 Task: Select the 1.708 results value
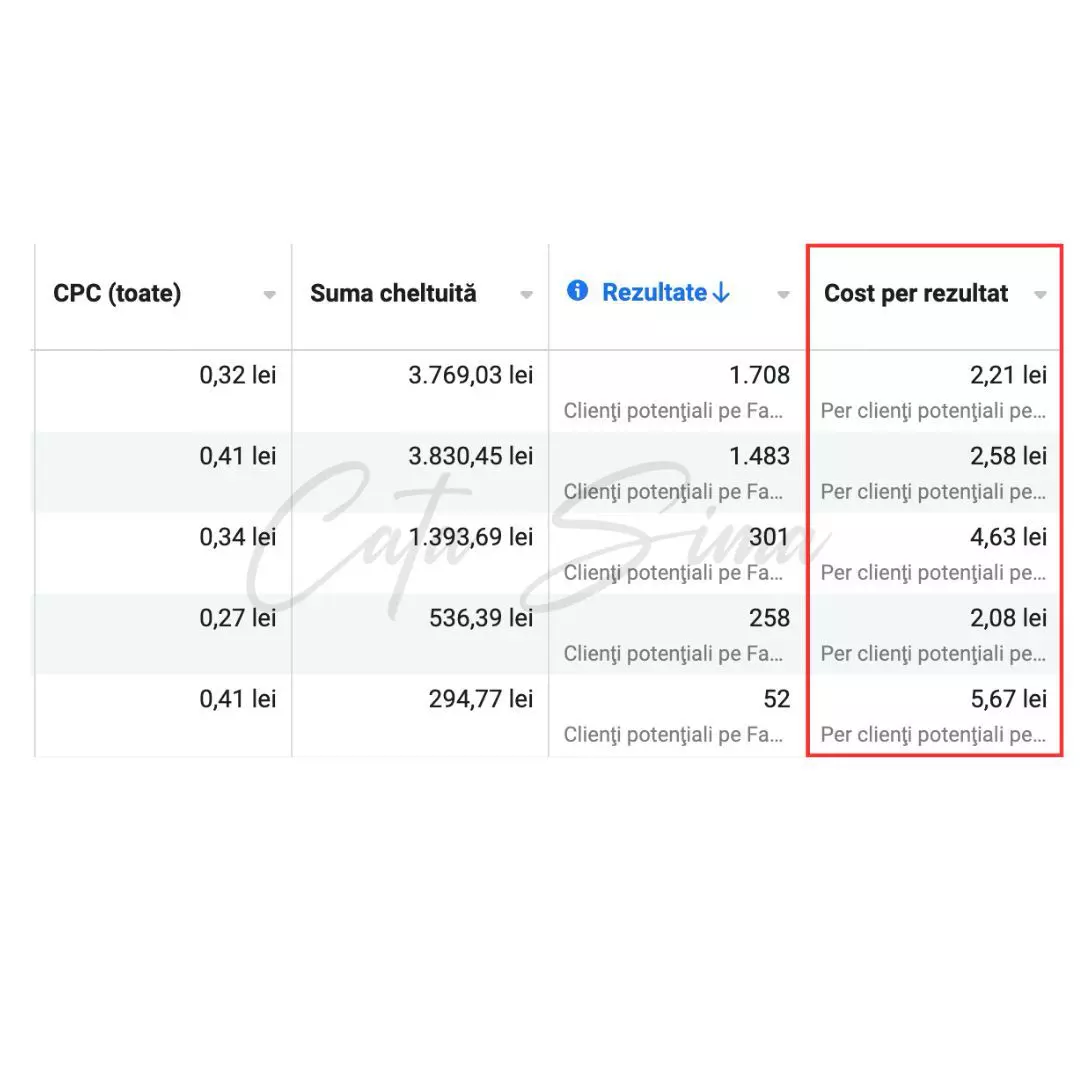759,375
